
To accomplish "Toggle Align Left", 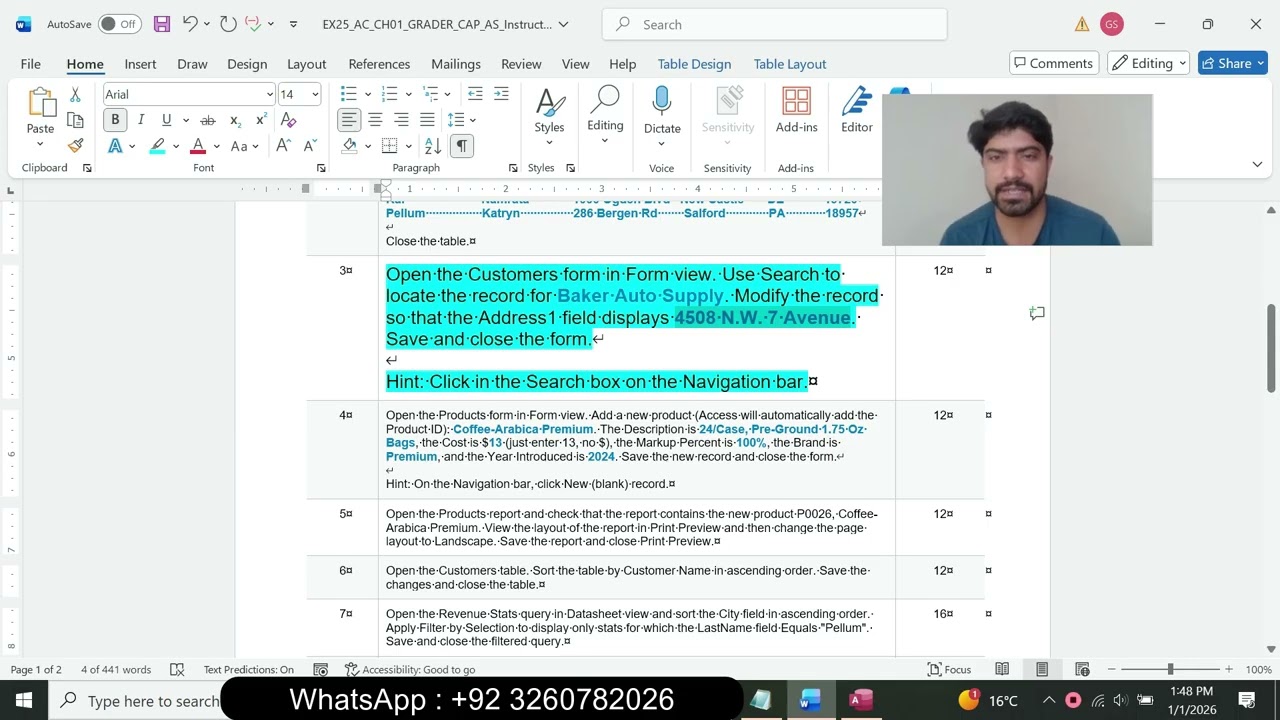I will coord(349,120).
